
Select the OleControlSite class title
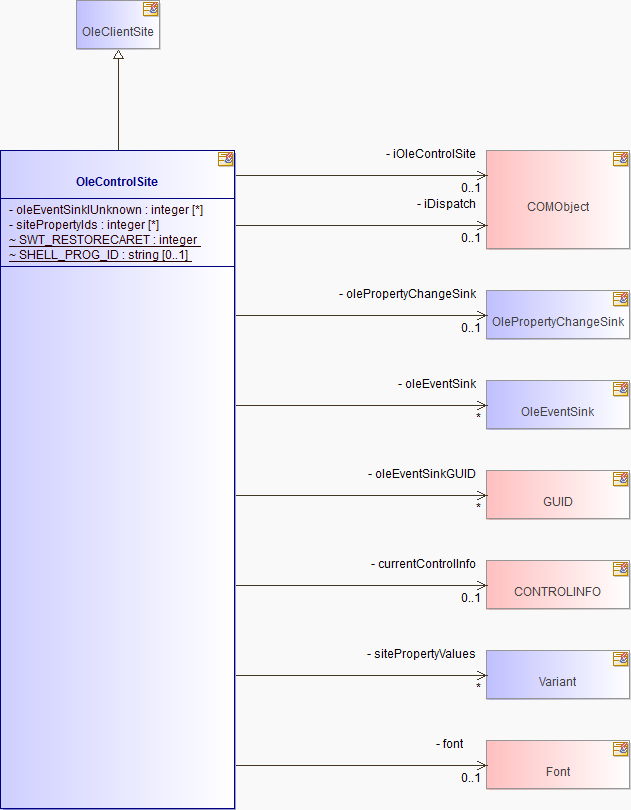coord(117,182)
